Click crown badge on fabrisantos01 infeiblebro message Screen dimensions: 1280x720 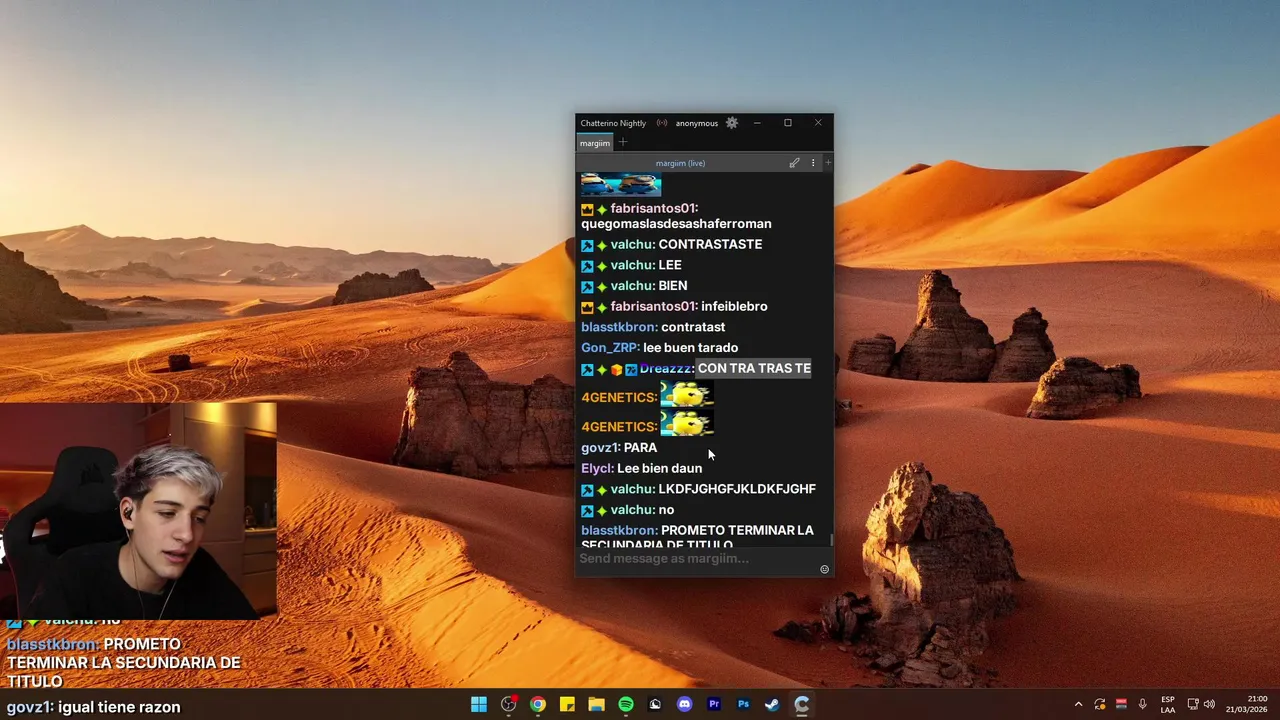pos(587,307)
